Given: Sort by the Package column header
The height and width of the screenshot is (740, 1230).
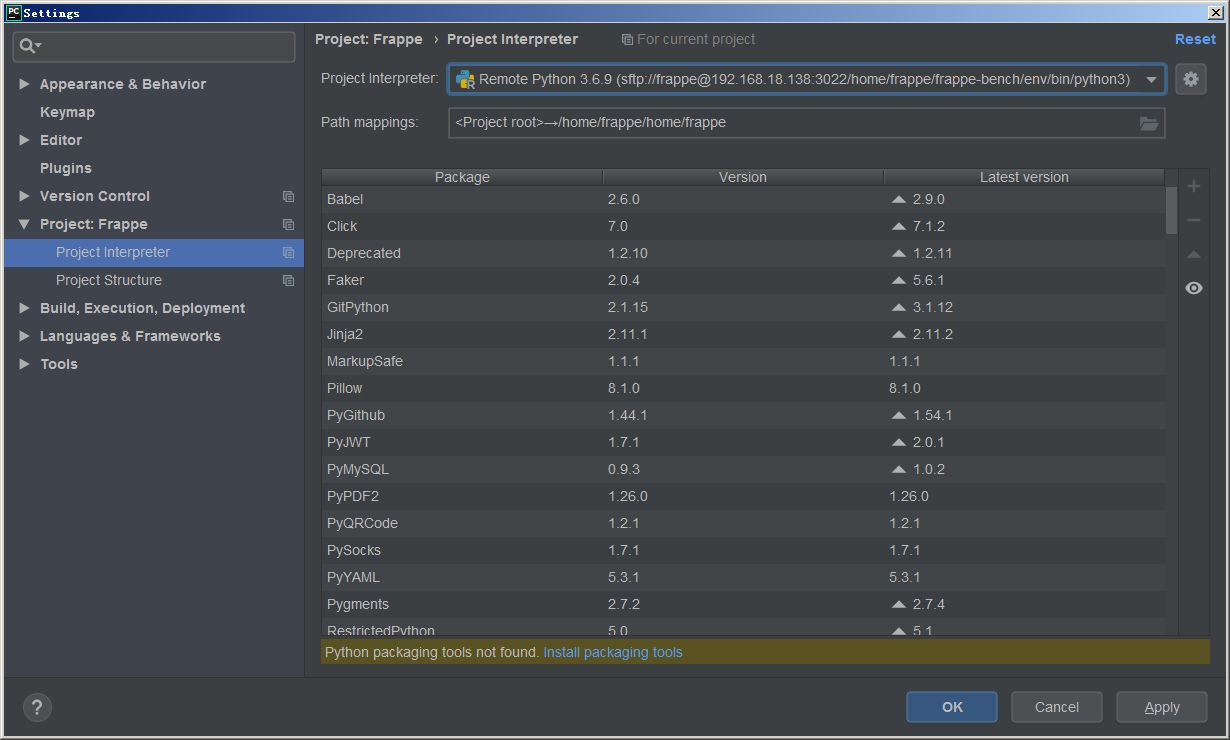Looking at the screenshot, I should [462, 177].
